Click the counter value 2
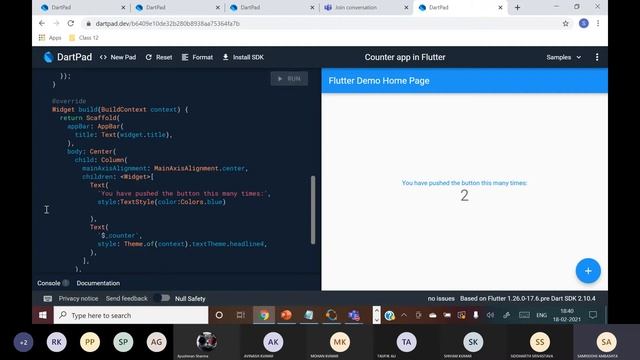The height and width of the screenshot is (360, 640). 464,196
